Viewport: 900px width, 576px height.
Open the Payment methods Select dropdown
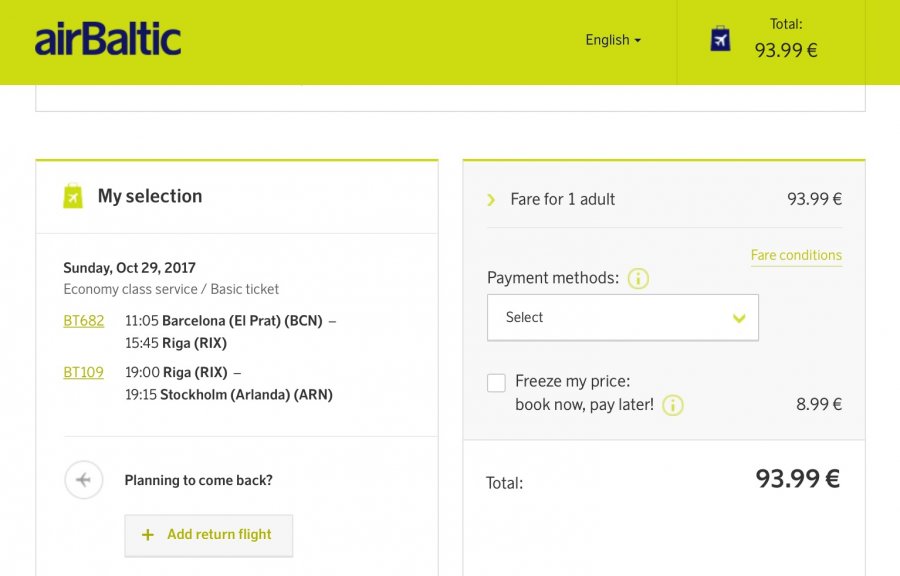[623, 318]
